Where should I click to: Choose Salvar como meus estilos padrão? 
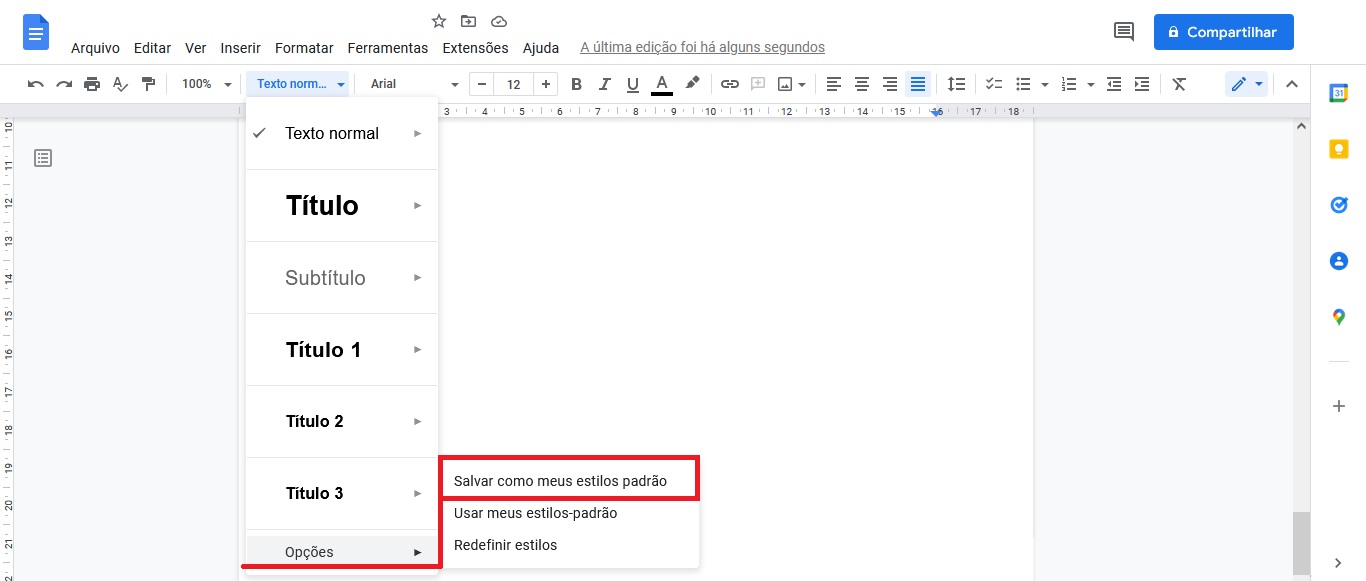tap(560, 481)
